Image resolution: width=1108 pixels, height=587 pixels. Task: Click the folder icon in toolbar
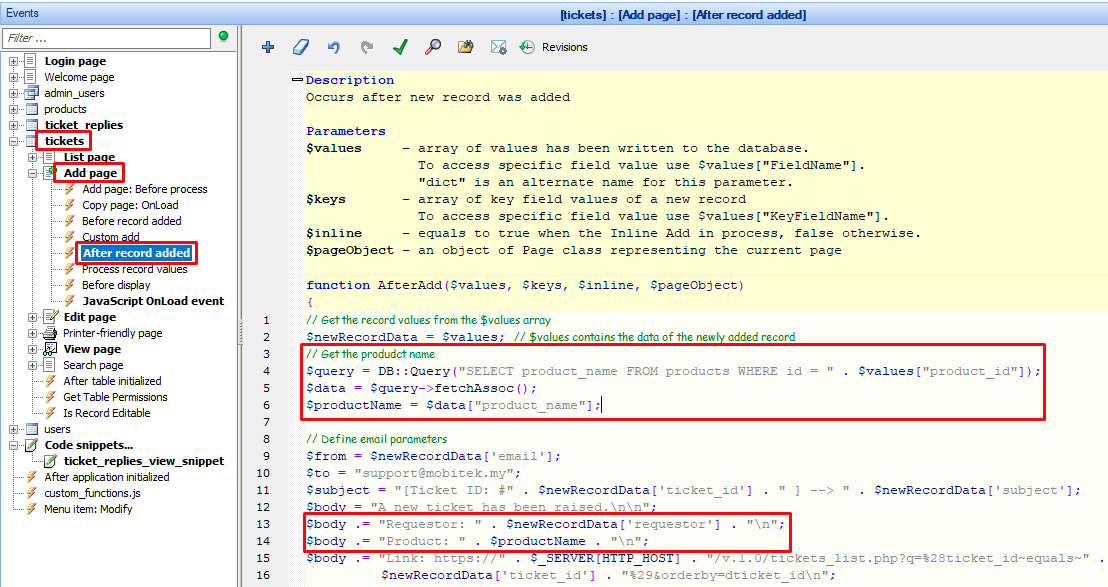point(465,47)
